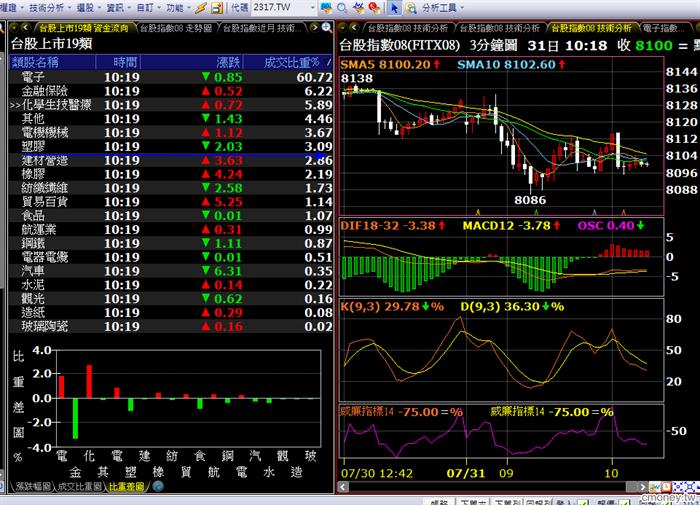Switch to 台股指數08 走勢圖 tab
Image resolution: width=700 pixels, height=505 pixels.
coord(176,28)
